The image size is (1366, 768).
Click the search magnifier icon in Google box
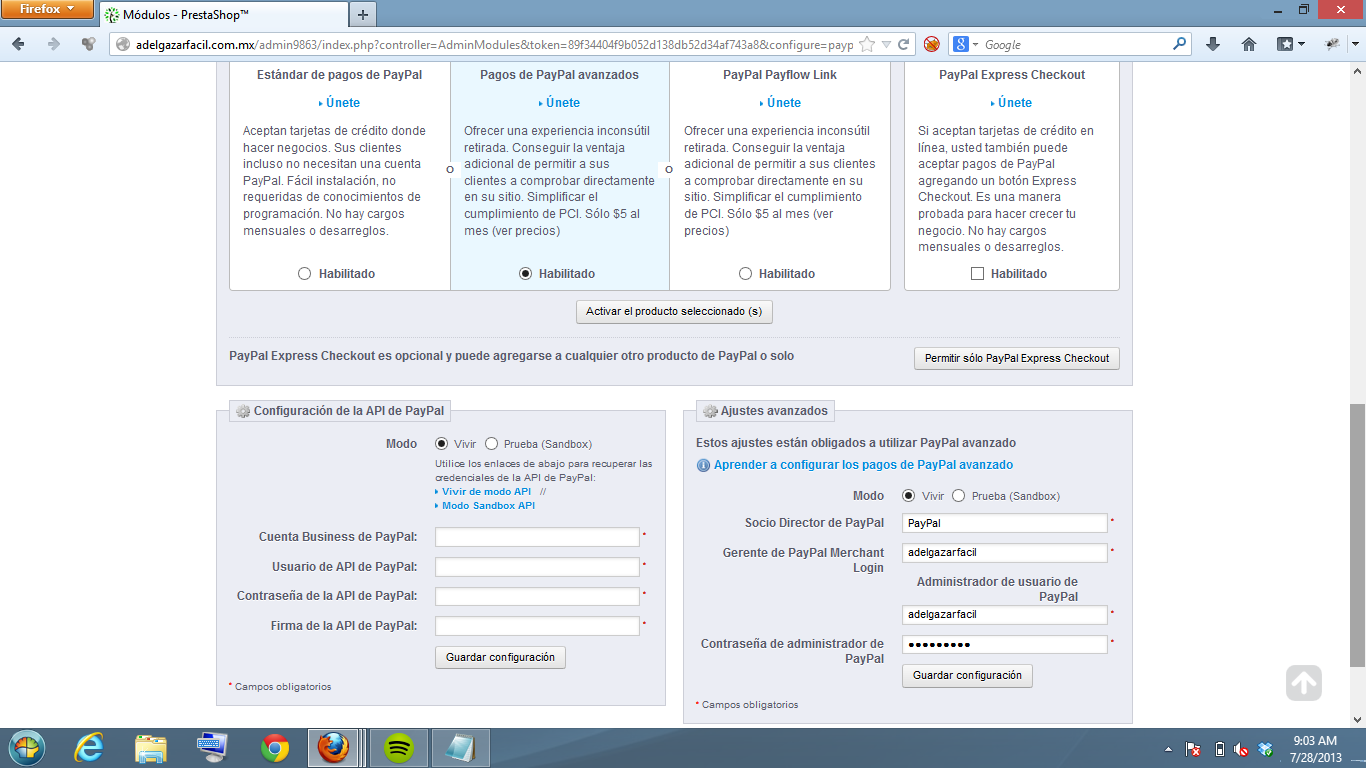point(1180,44)
